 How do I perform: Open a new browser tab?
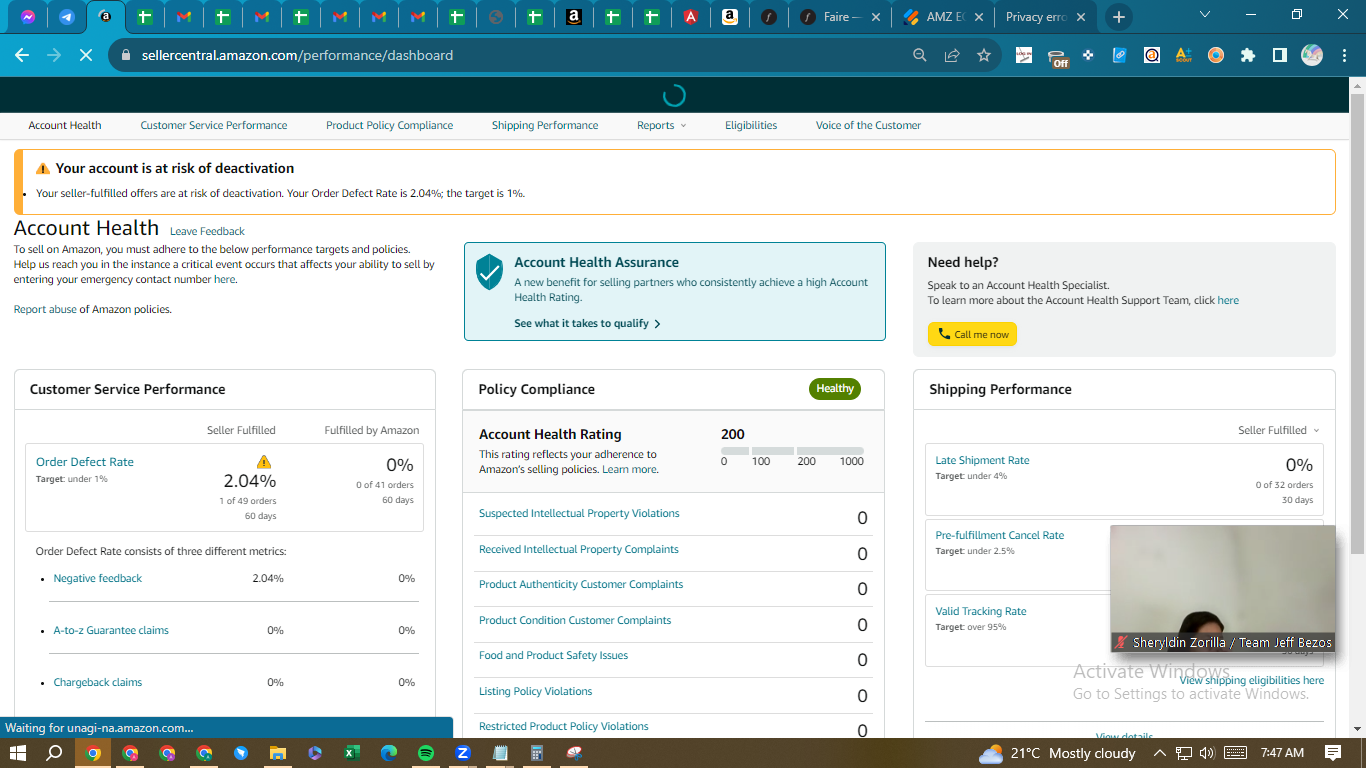click(1118, 17)
